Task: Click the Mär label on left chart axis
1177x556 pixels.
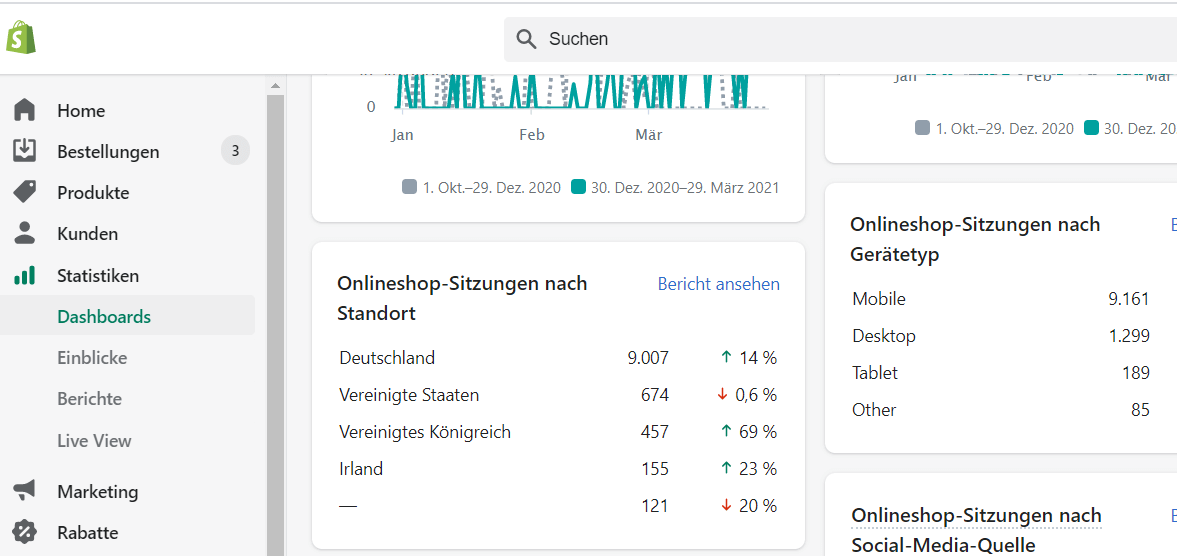Action: coord(649,135)
